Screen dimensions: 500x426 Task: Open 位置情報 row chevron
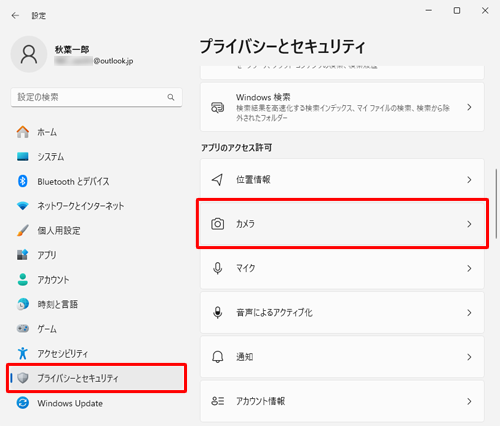(x=469, y=180)
